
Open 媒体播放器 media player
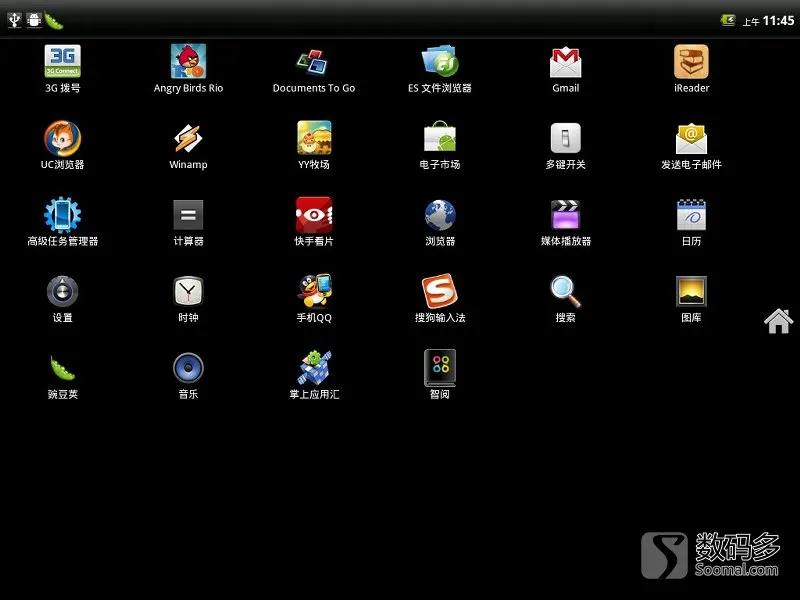(565, 222)
